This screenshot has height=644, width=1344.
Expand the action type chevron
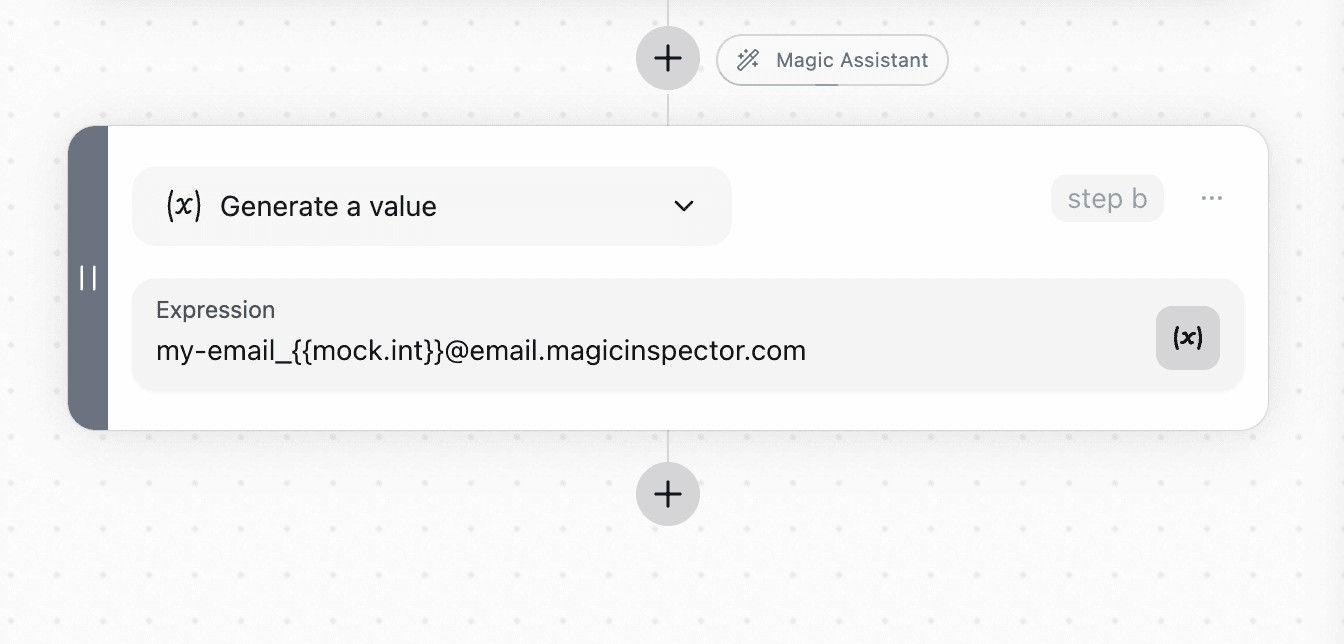(x=684, y=206)
